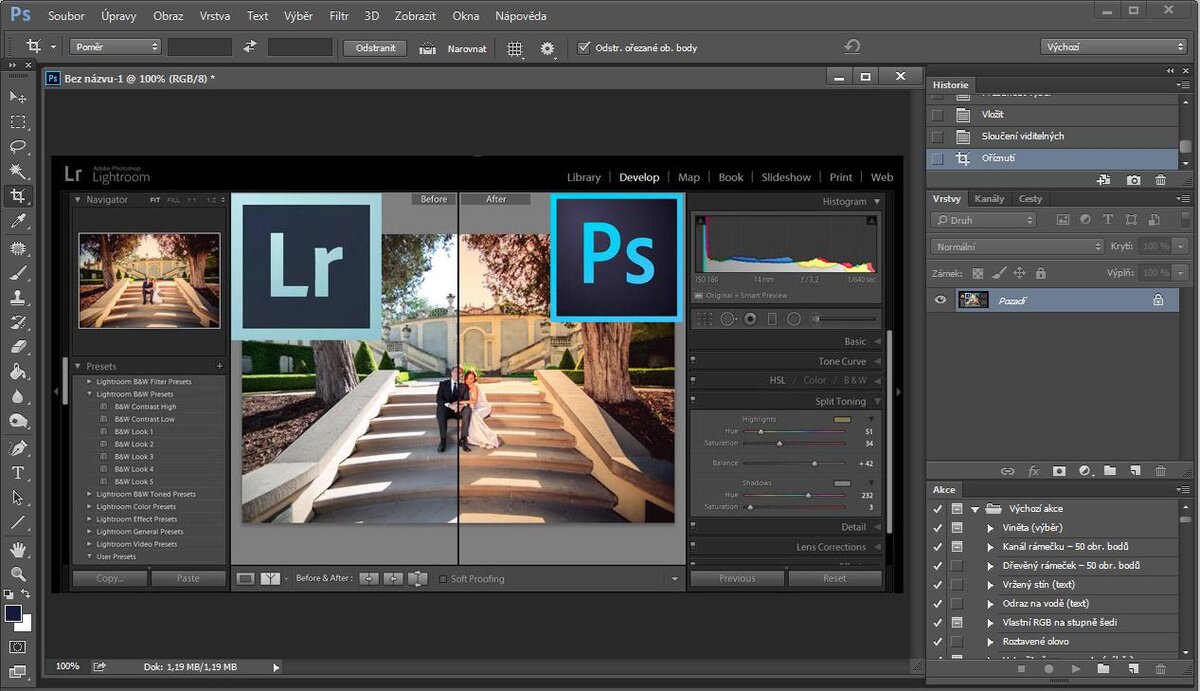Add a layer mask
Viewport: 1200px width, 691px height.
pyautogui.click(x=1059, y=471)
